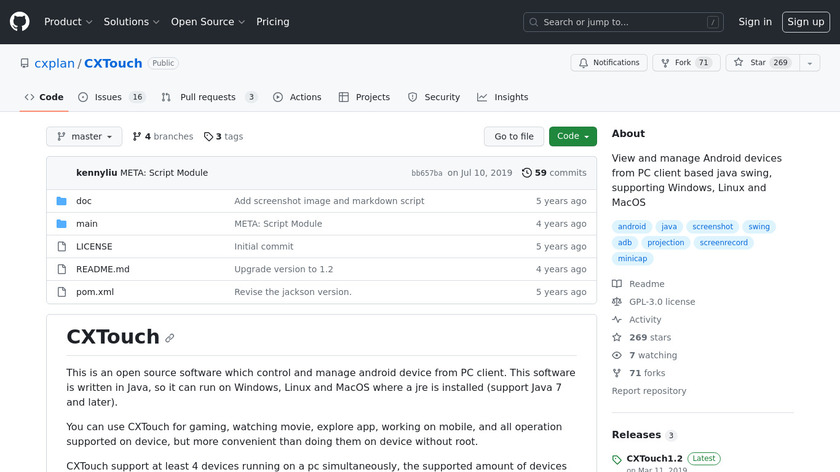
Task: Click the LICENSE file icon
Action: pyautogui.click(x=61, y=246)
